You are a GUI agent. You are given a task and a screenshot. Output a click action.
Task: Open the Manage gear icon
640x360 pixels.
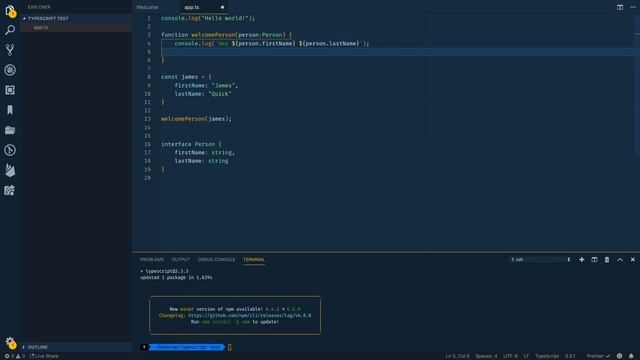[x=10, y=342]
